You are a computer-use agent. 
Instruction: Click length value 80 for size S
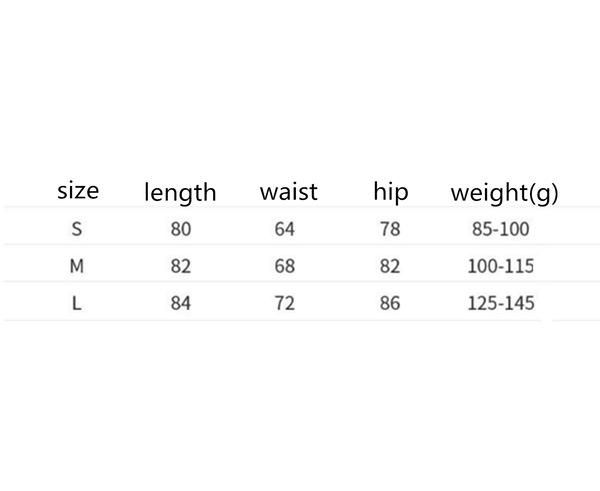coord(181,229)
